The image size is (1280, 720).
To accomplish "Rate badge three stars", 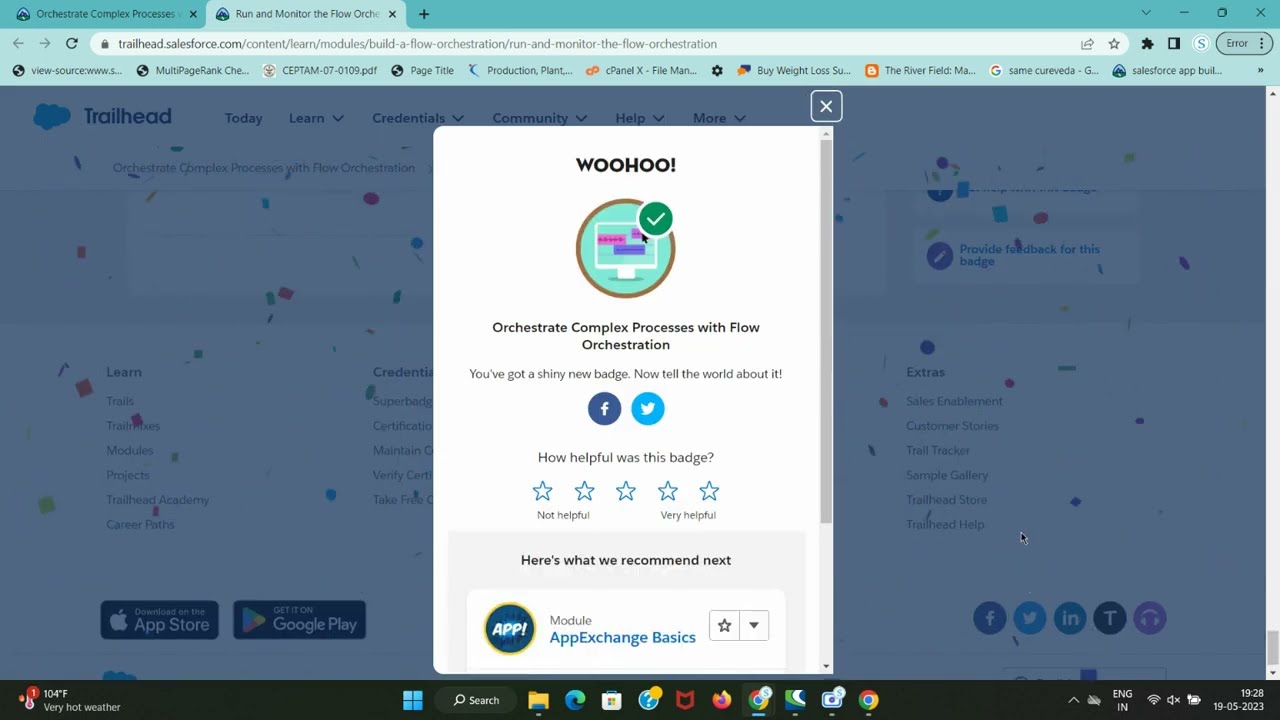I will [626, 491].
